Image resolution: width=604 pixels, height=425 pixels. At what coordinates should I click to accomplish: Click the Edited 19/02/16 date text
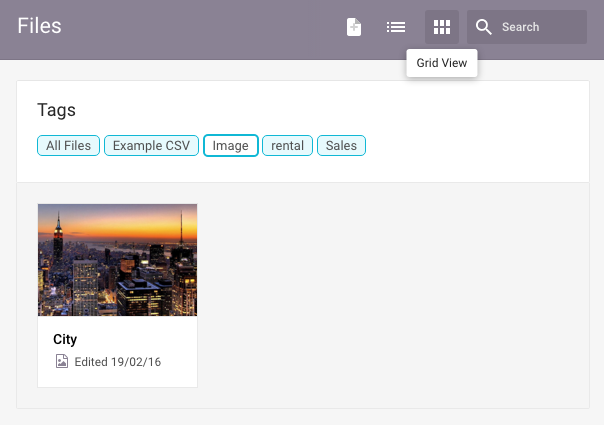(x=117, y=362)
